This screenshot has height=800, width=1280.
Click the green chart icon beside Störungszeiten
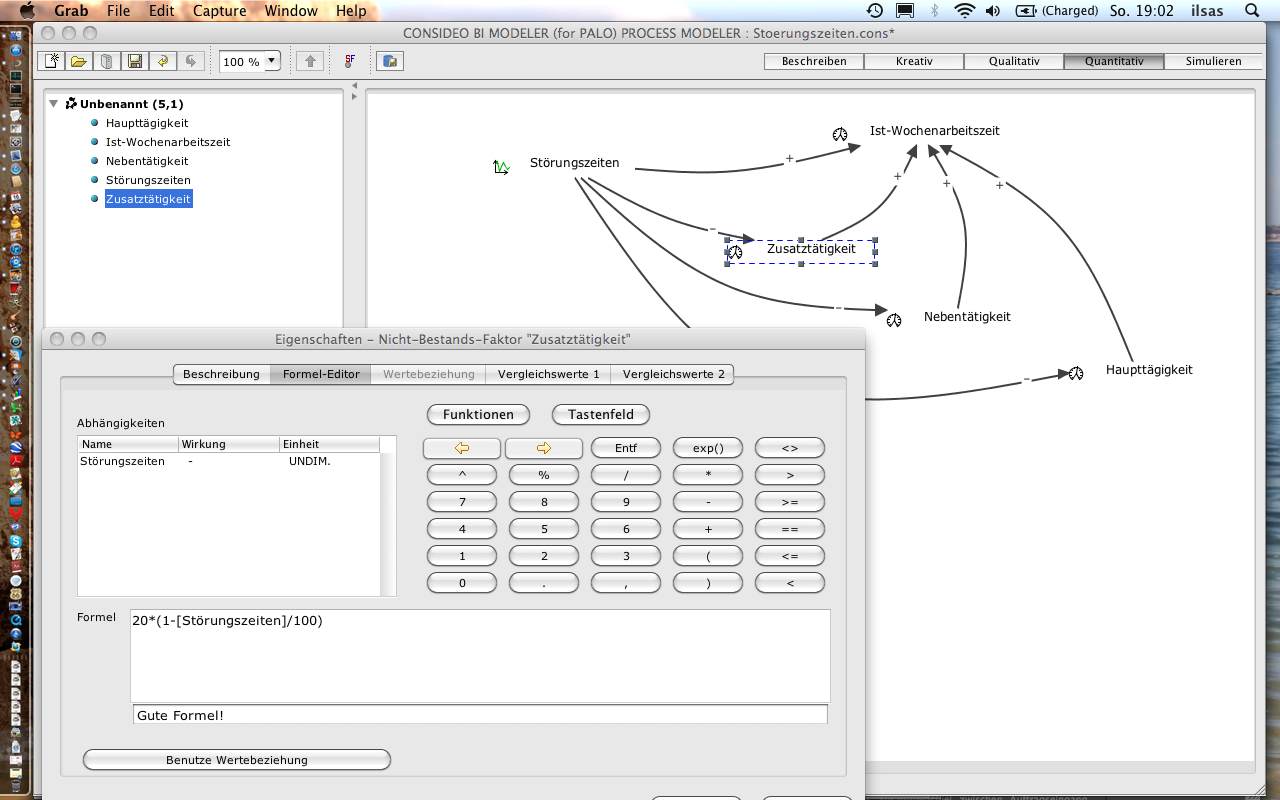click(502, 167)
